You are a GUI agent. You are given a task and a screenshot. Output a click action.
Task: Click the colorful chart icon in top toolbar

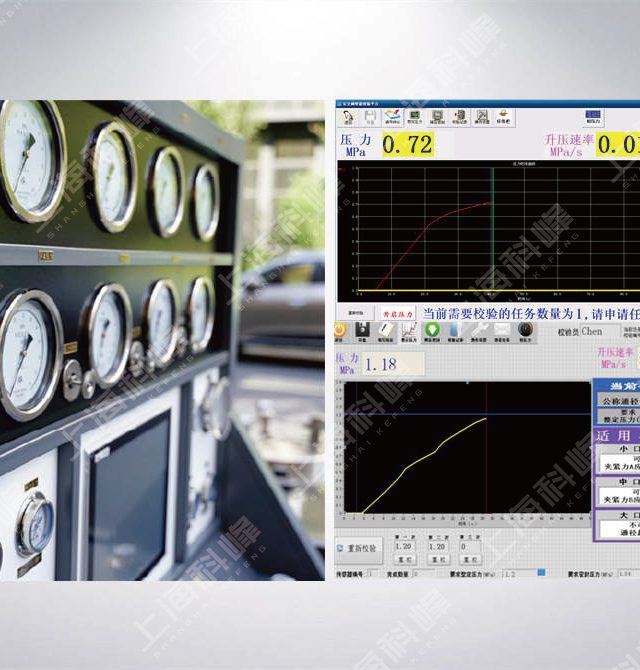click(393, 117)
